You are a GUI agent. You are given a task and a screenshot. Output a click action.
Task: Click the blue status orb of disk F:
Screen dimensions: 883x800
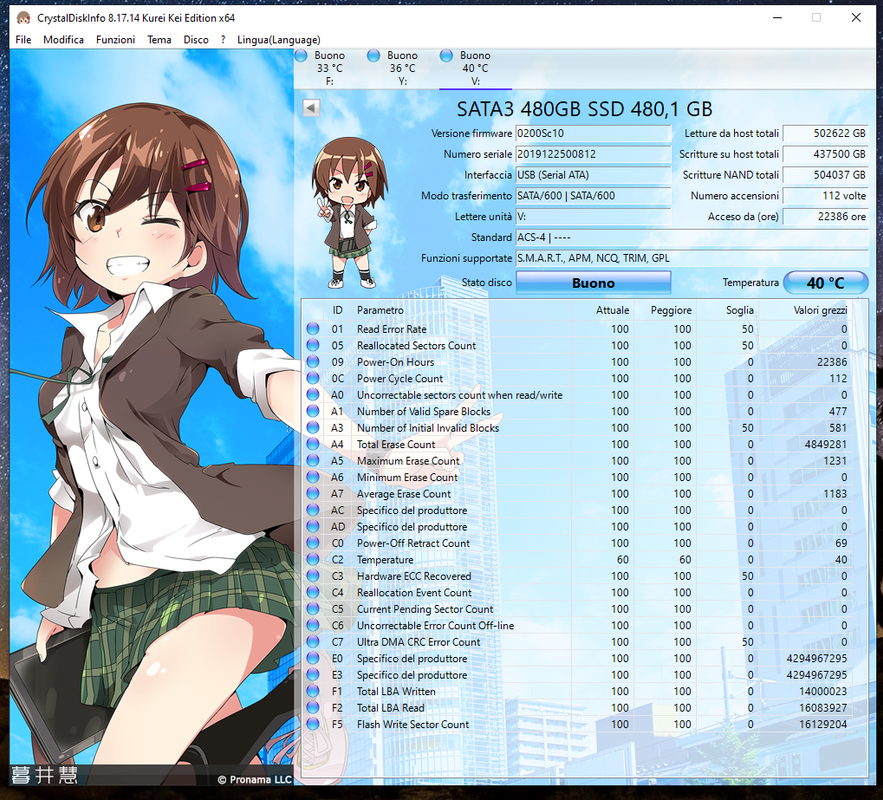(x=301, y=55)
